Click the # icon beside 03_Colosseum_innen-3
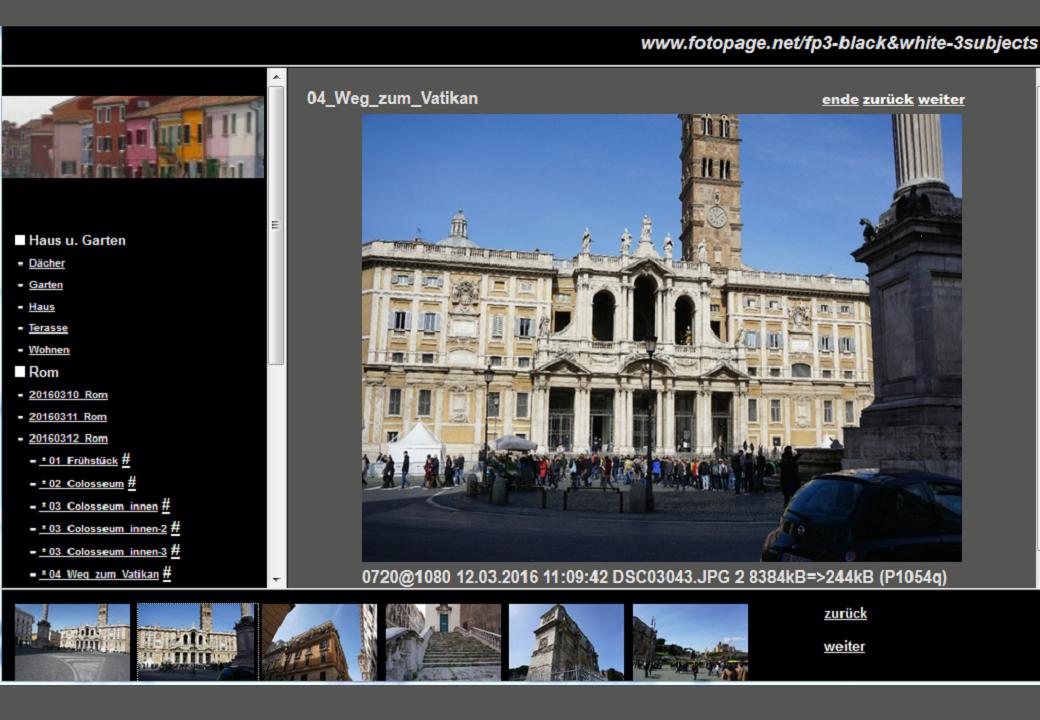Screen dimensions: 1040x720 pyautogui.click(x=175, y=550)
